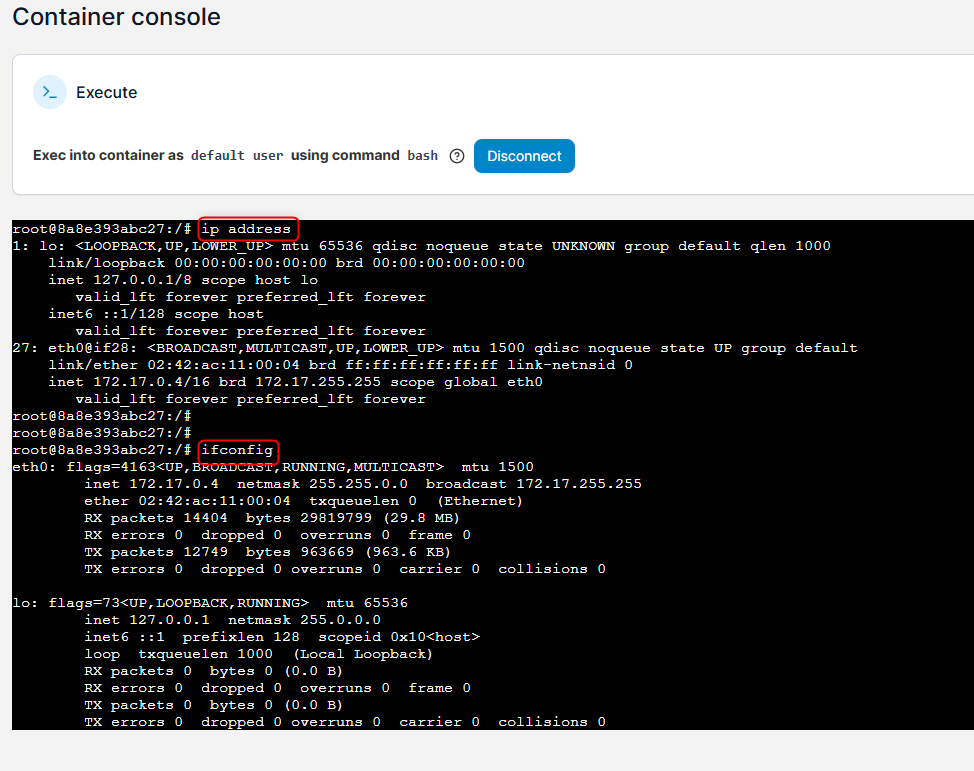This screenshot has height=771, width=974.
Task: Open the help tooltip question mark icon
Action: click(457, 155)
